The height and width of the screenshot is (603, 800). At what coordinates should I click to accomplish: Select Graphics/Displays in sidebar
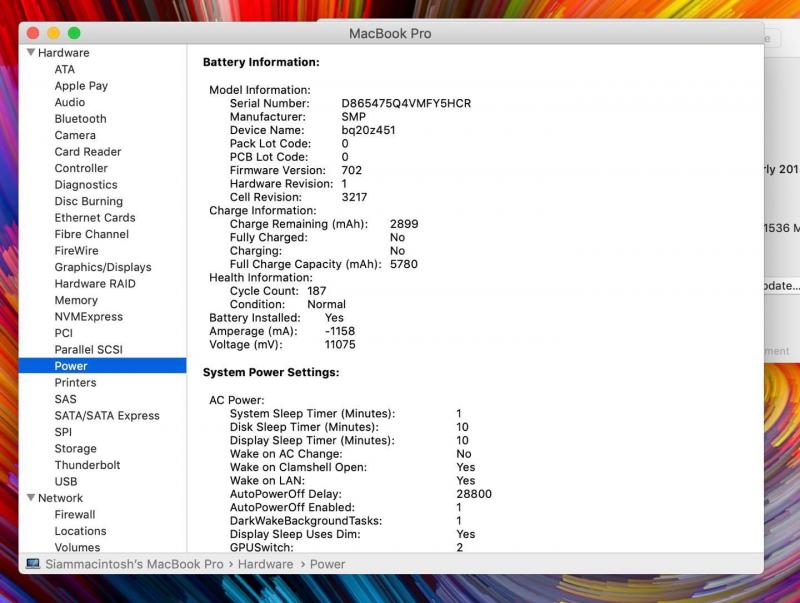(x=103, y=267)
